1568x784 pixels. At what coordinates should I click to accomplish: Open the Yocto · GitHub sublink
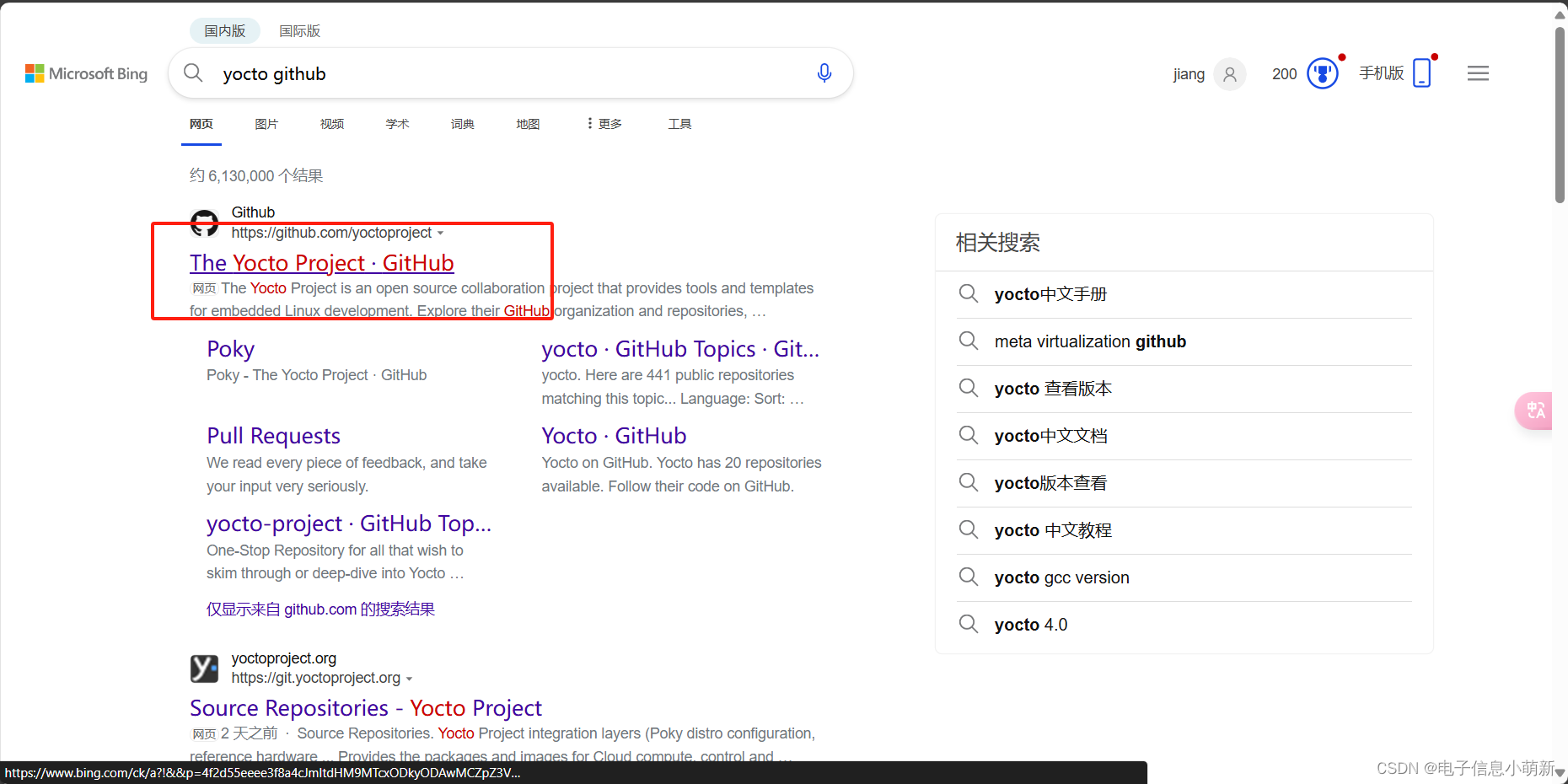tap(614, 436)
